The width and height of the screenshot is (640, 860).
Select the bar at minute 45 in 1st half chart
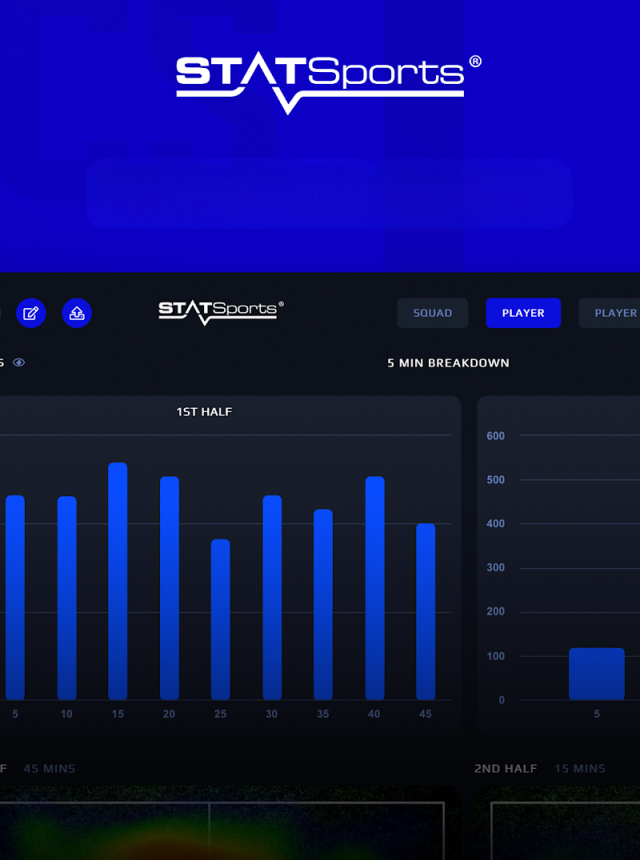pos(426,612)
